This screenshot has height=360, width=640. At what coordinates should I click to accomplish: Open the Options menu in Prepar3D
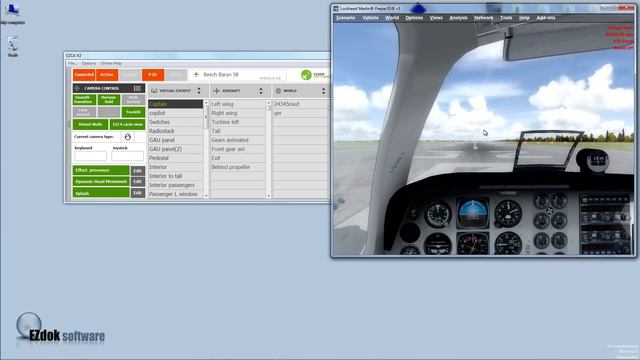point(414,18)
